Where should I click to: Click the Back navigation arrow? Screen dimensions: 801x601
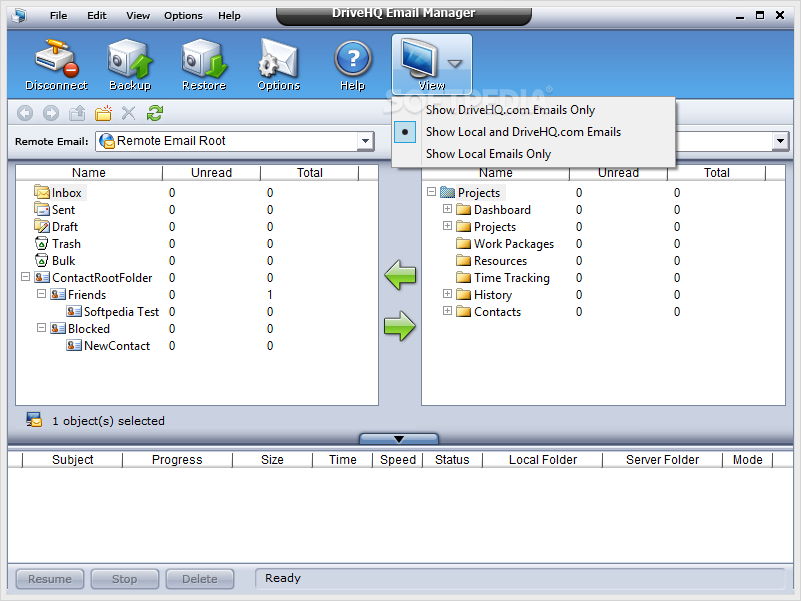pos(25,113)
